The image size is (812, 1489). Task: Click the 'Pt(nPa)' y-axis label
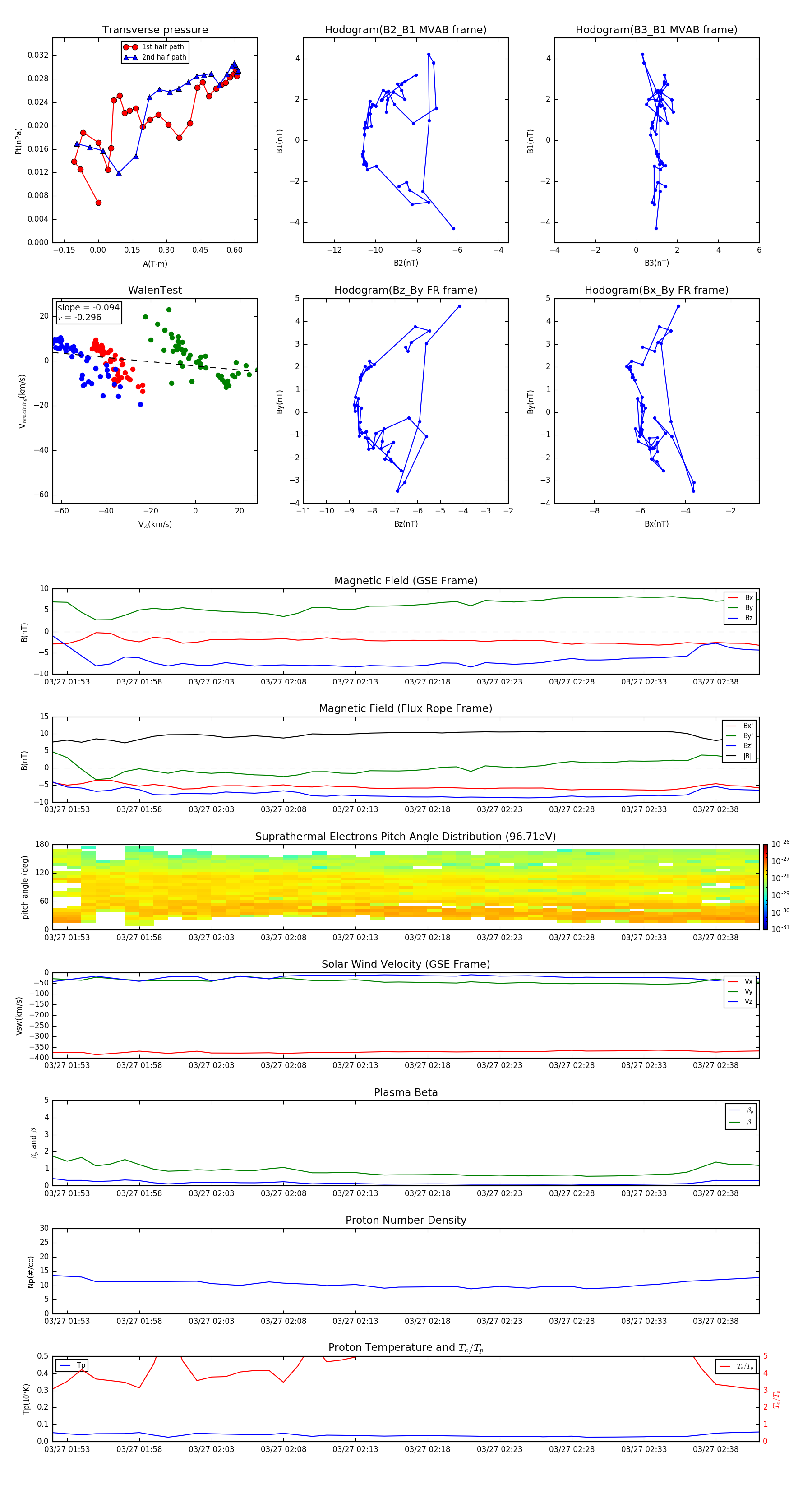click(x=18, y=140)
